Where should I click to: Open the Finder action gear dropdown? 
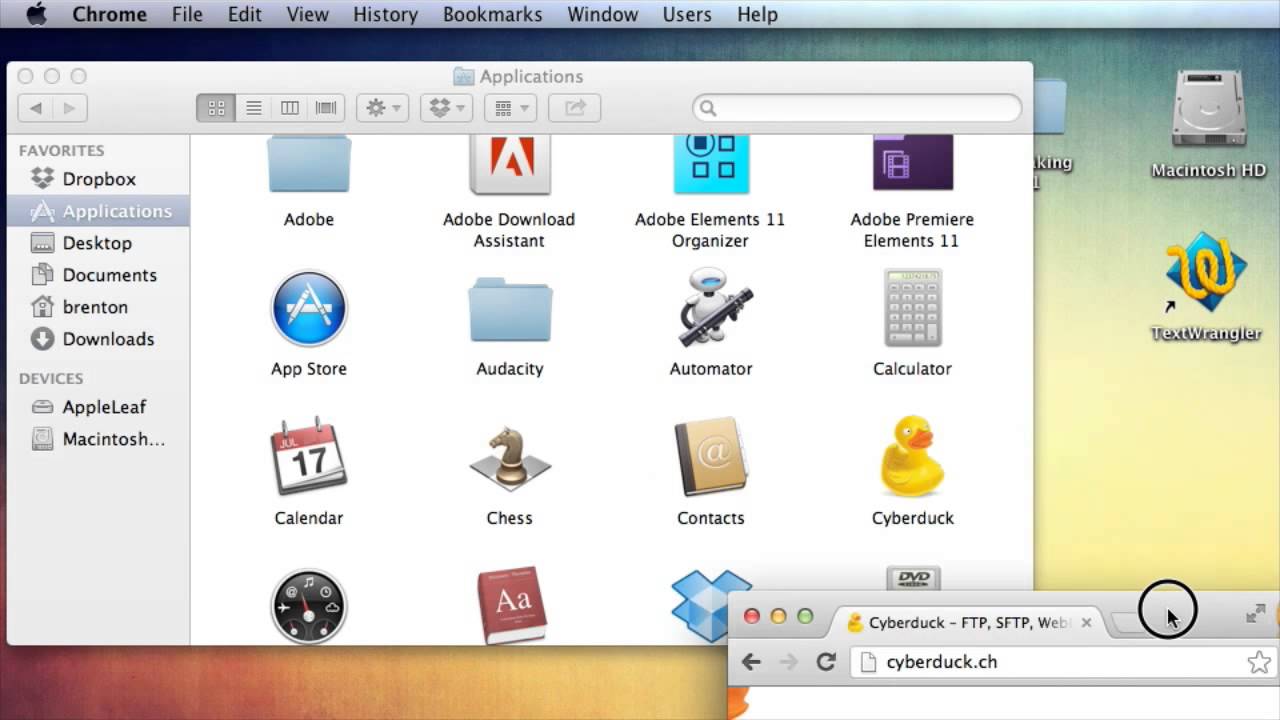tap(382, 108)
